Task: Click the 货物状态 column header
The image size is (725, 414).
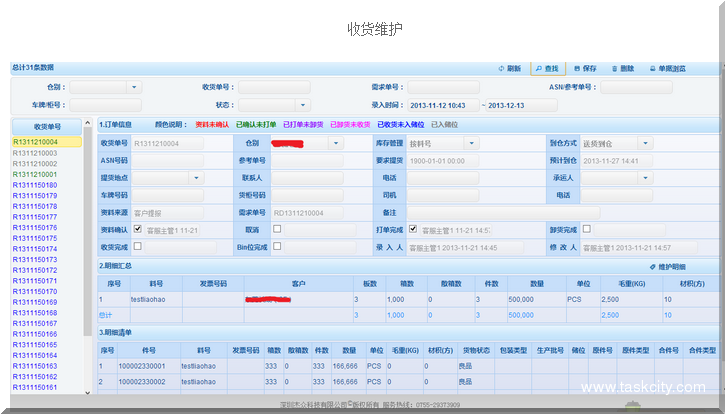Action: [476, 350]
